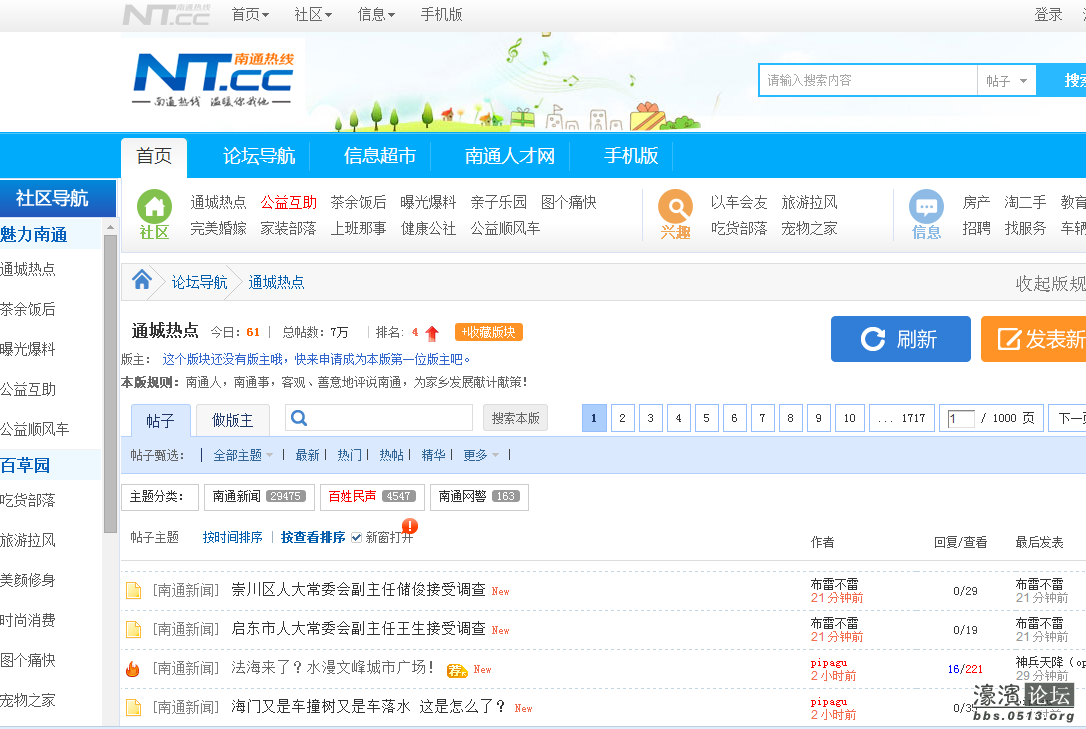The image size is (1086, 729).
Task: Click the NT.cc 南通热线 logo
Action: tap(214, 80)
